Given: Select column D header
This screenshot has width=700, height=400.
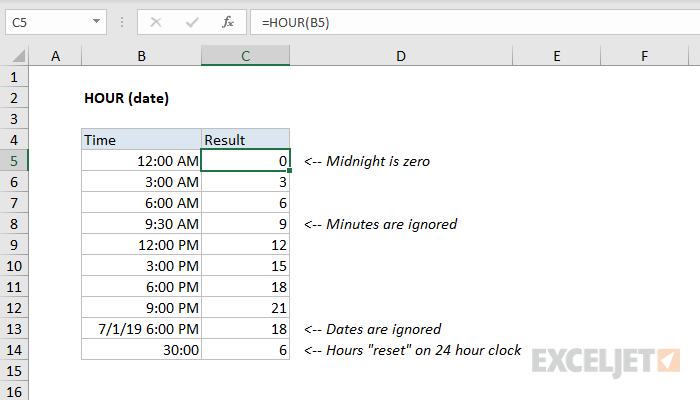Looking at the screenshot, I should click(401, 56).
